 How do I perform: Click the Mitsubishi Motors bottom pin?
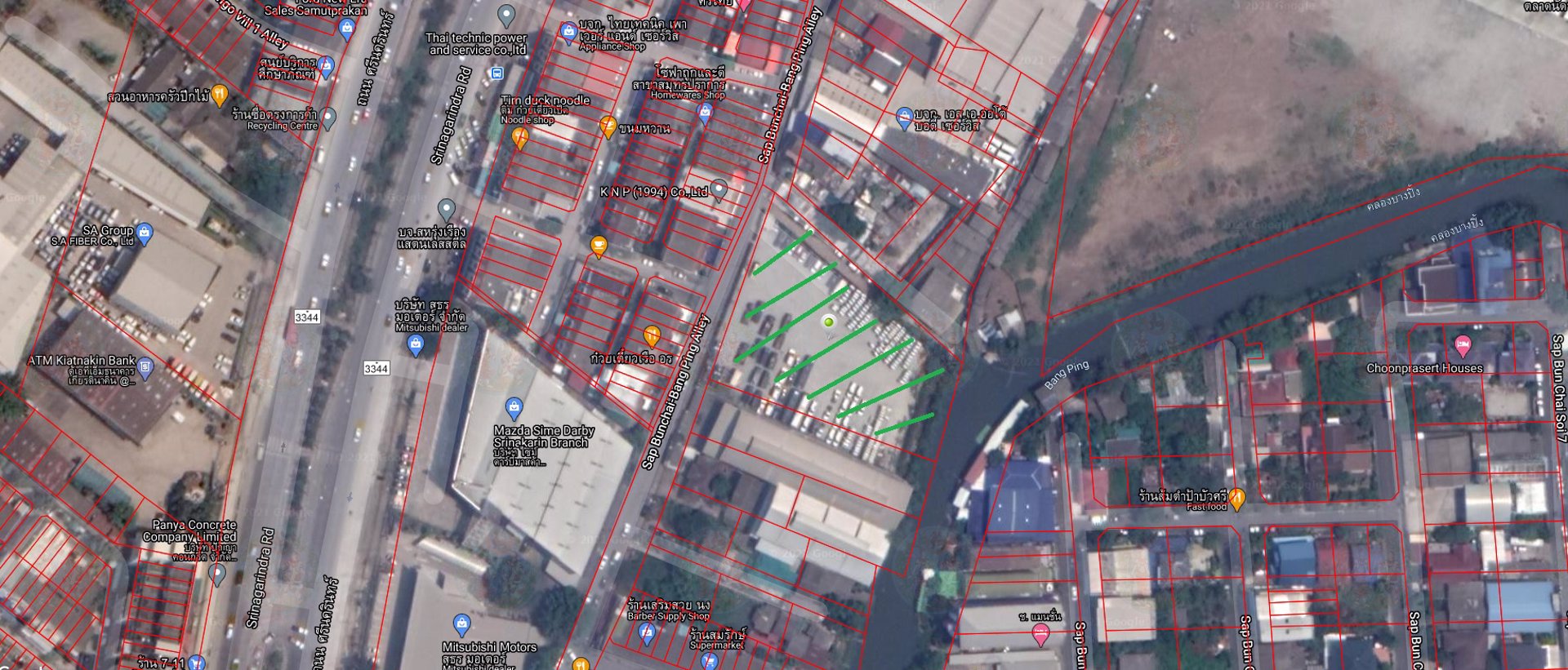point(461,625)
